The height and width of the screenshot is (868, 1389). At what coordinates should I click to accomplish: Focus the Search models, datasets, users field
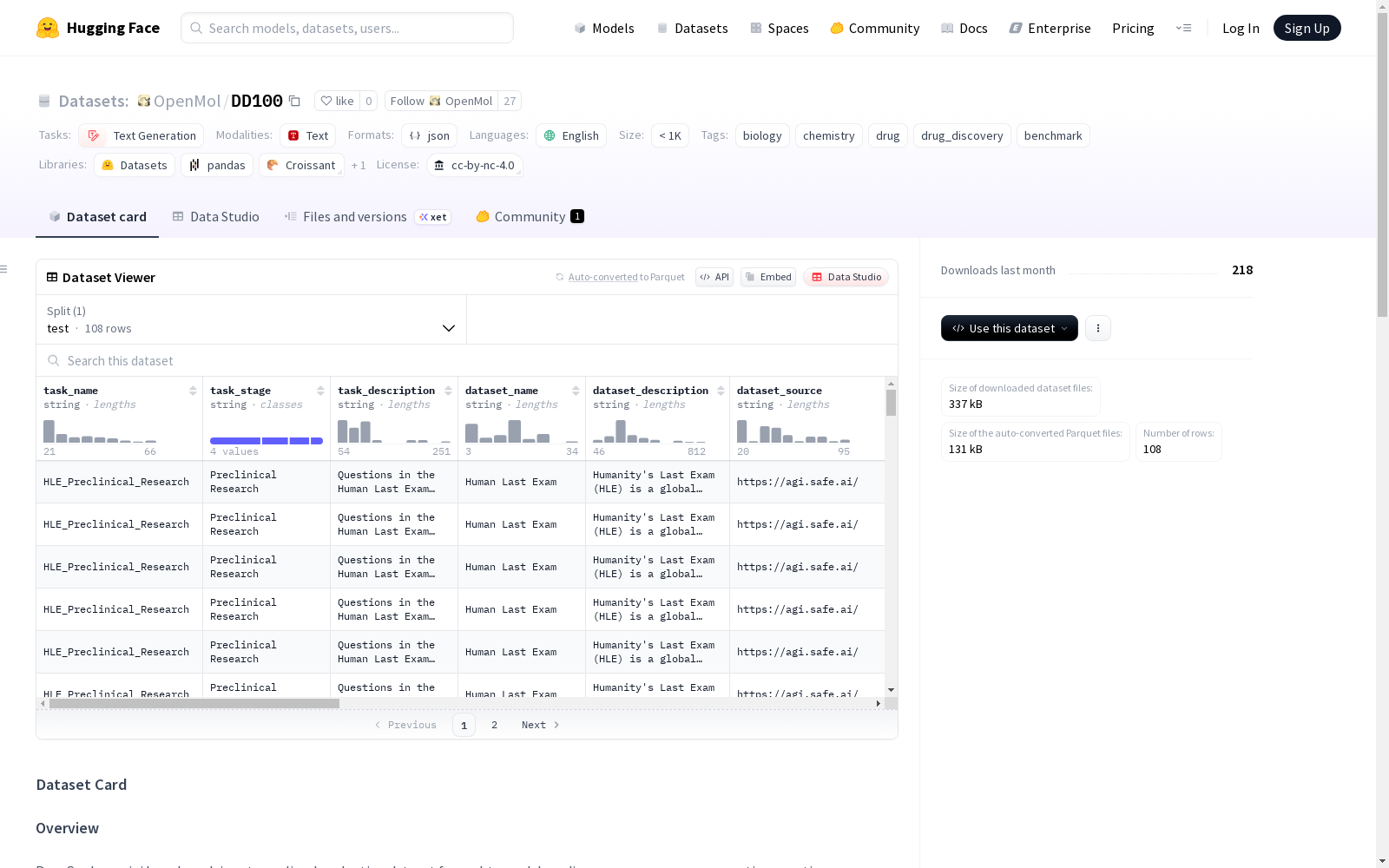[347, 28]
